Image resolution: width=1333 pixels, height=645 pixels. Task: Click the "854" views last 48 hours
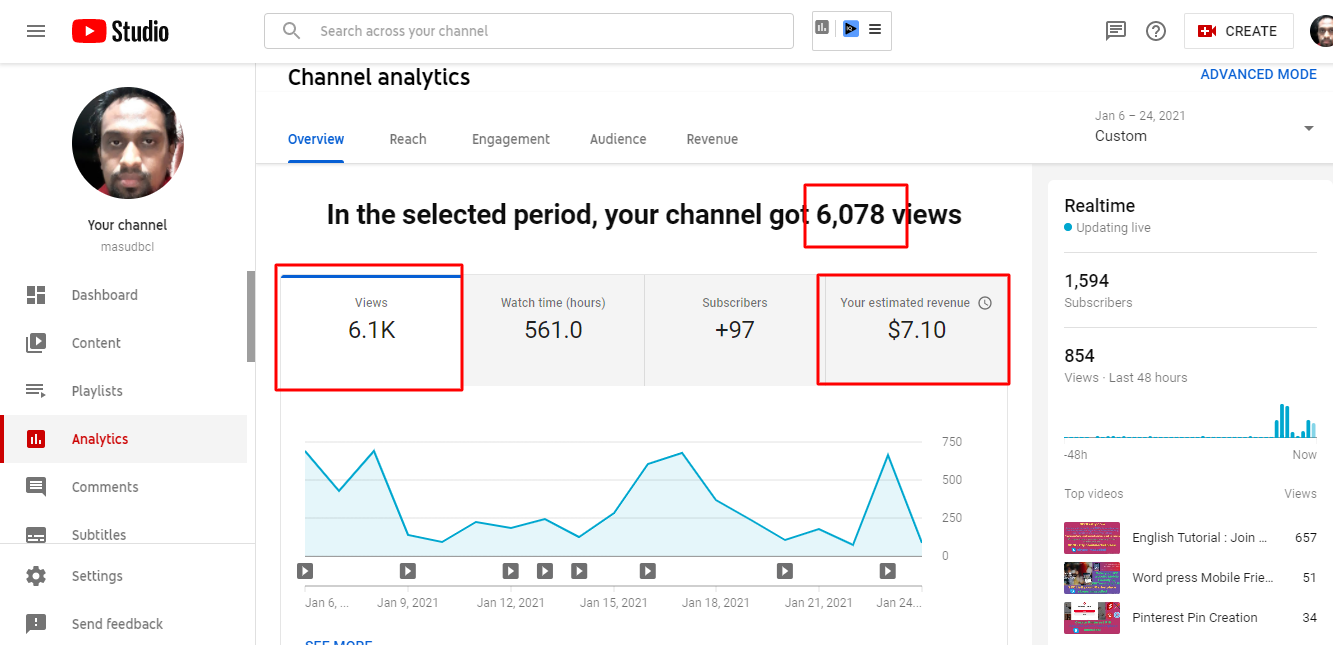coord(1079,356)
